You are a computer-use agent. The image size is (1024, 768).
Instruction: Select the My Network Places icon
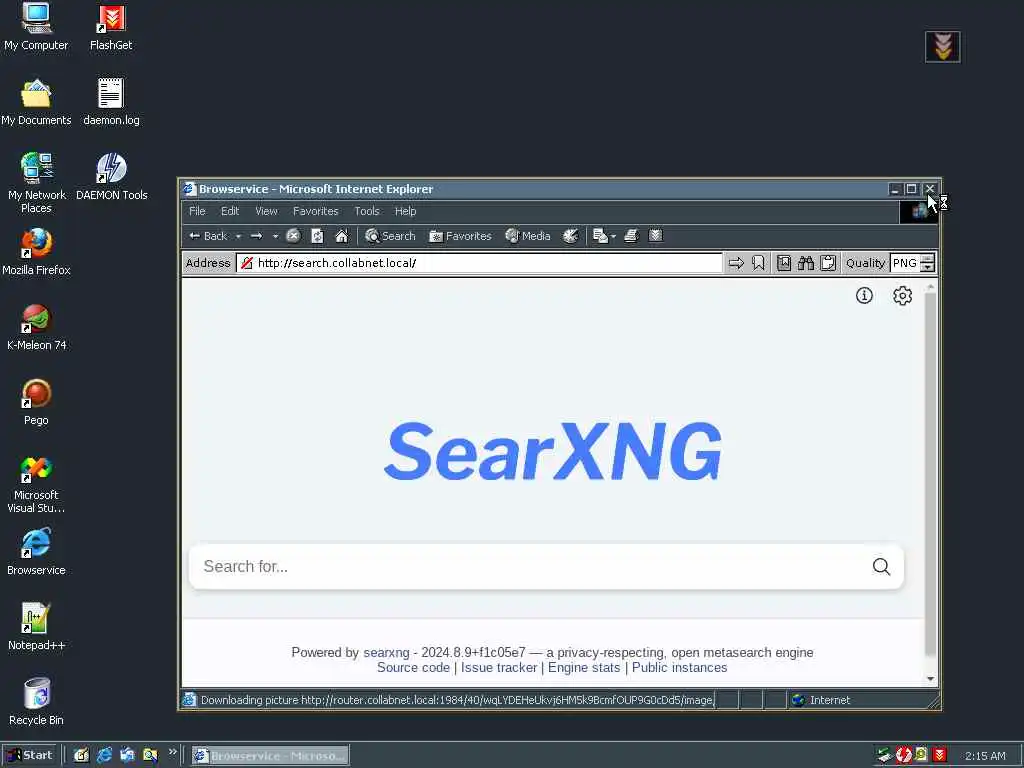[36, 182]
